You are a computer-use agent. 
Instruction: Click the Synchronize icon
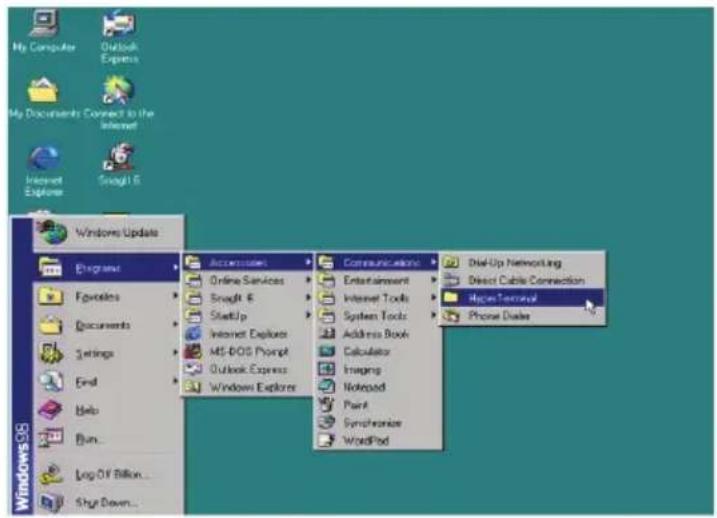click(x=327, y=422)
